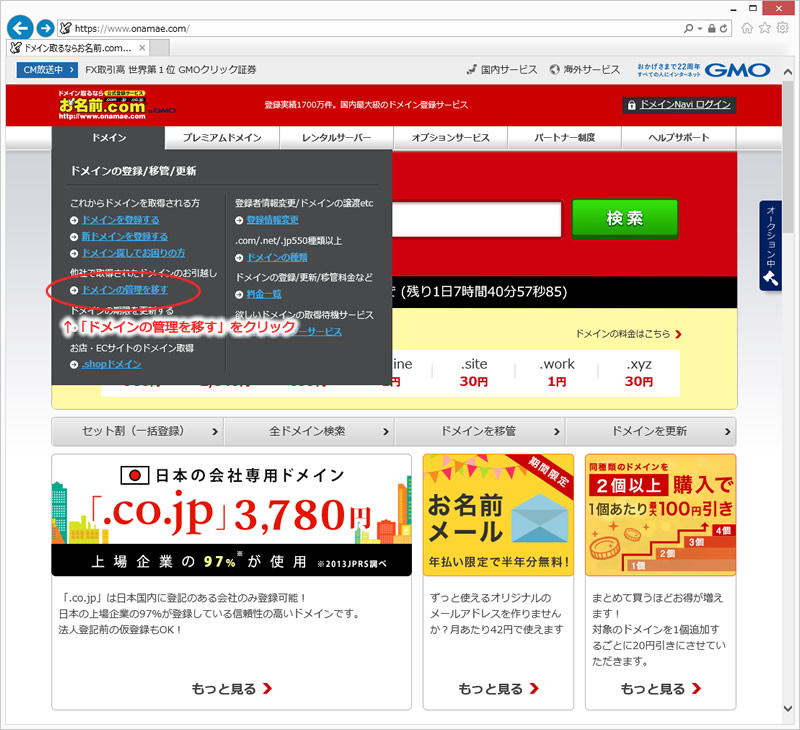Open a new blank tab

click(160, 48)
